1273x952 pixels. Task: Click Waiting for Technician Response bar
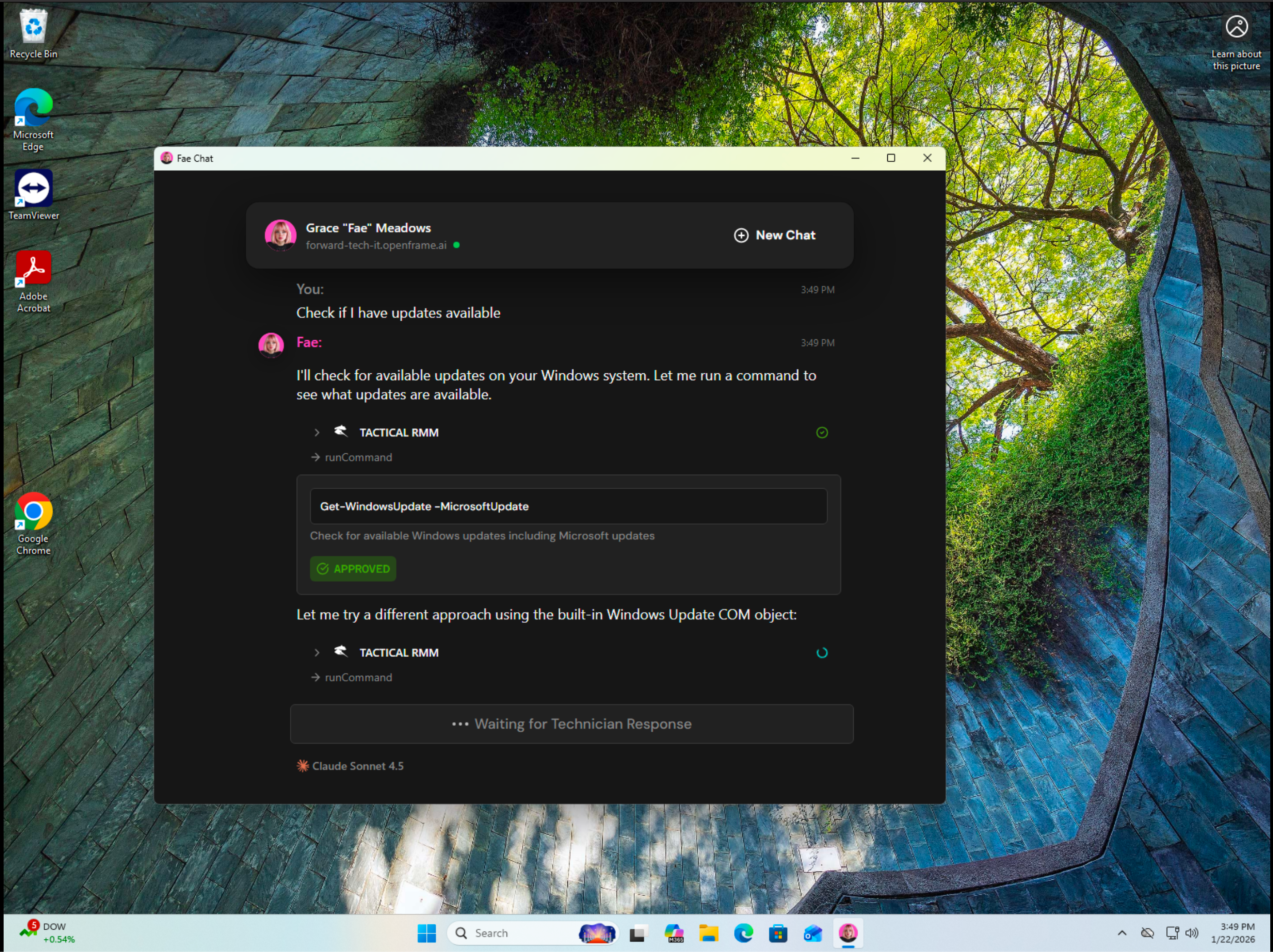572,724
